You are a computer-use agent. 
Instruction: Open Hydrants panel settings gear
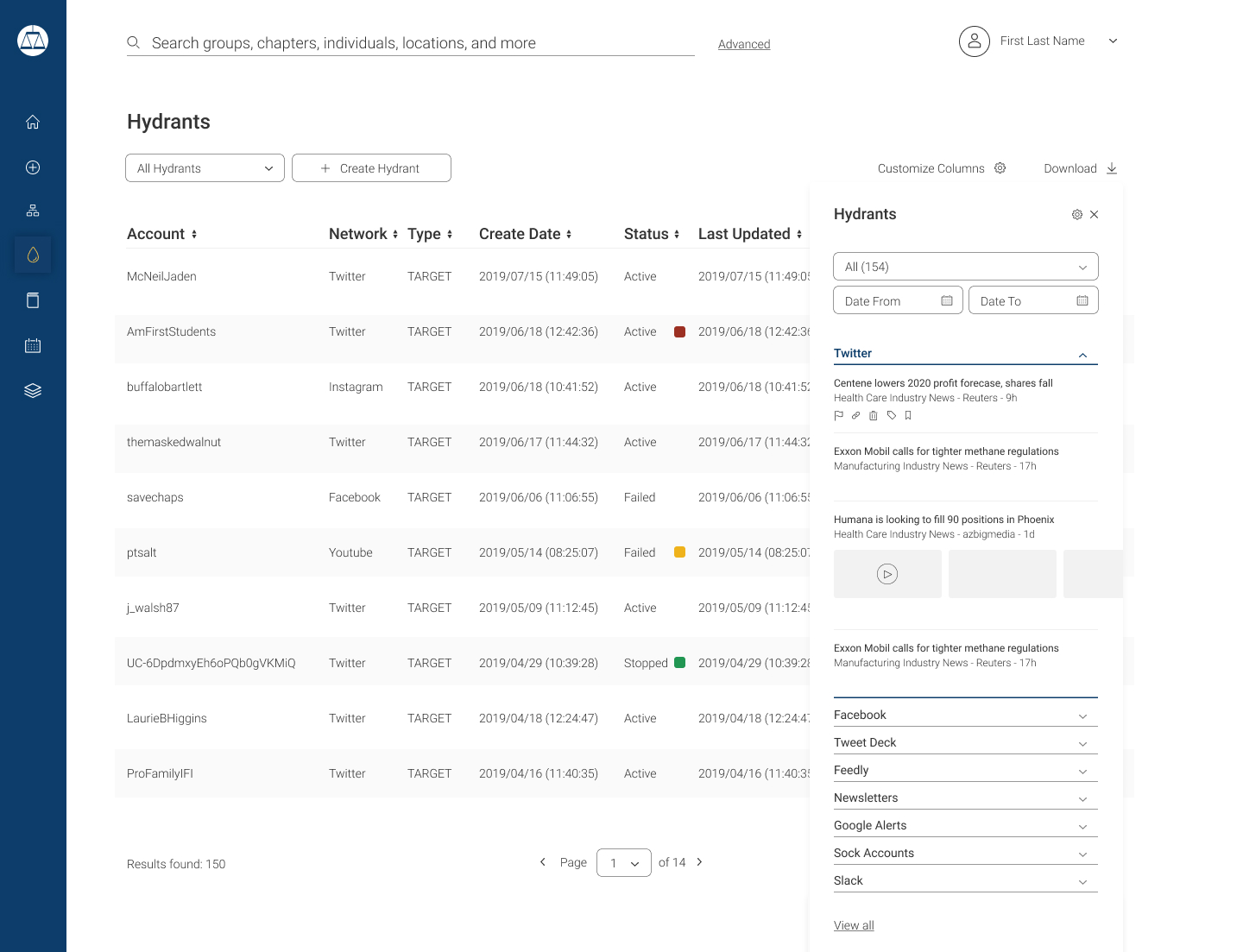click(1077, 215)
